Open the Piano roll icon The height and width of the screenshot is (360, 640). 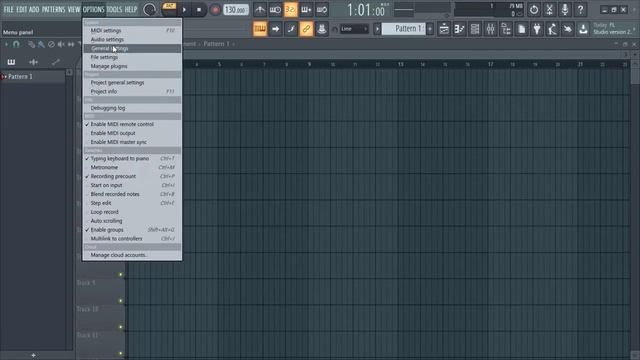pyautogui.click(x=459, y=29)
